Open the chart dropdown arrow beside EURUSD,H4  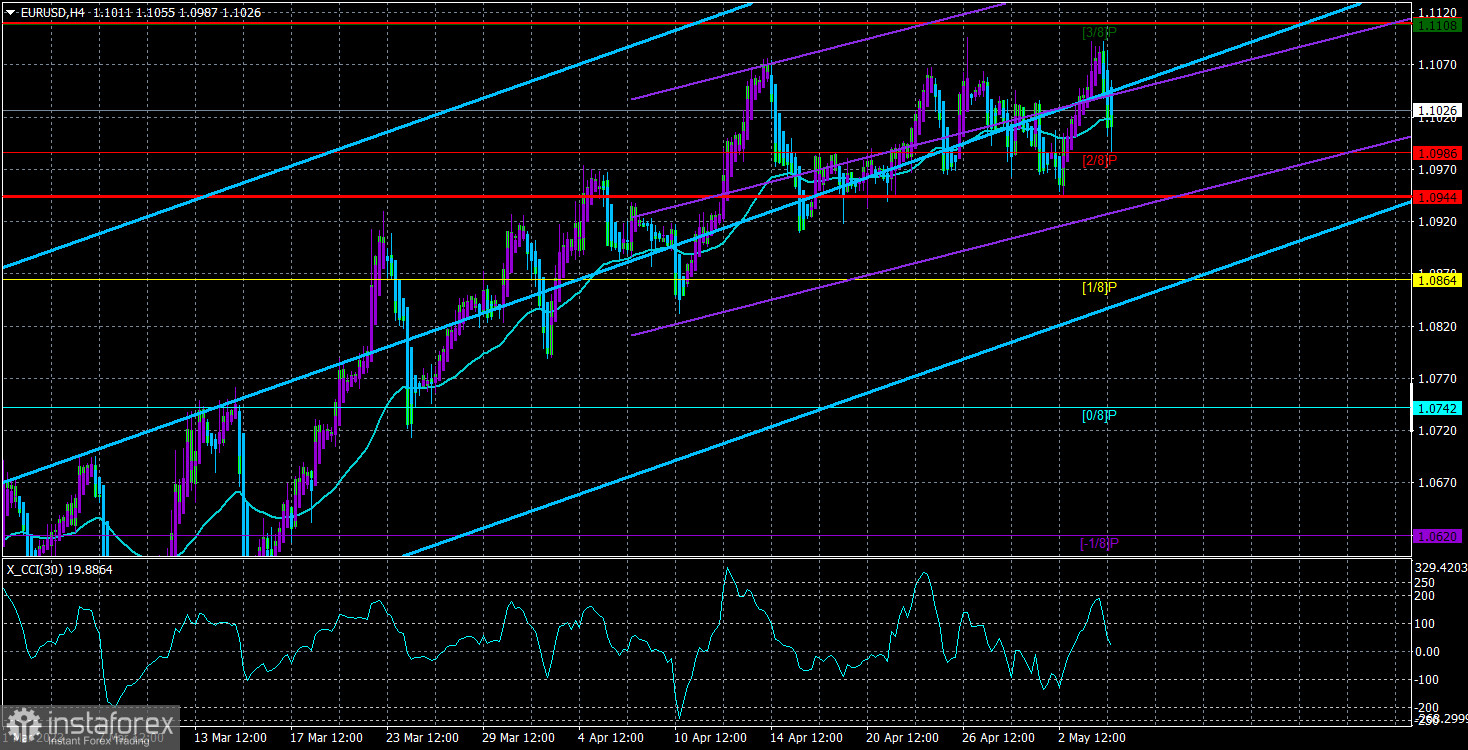point(9,12)
